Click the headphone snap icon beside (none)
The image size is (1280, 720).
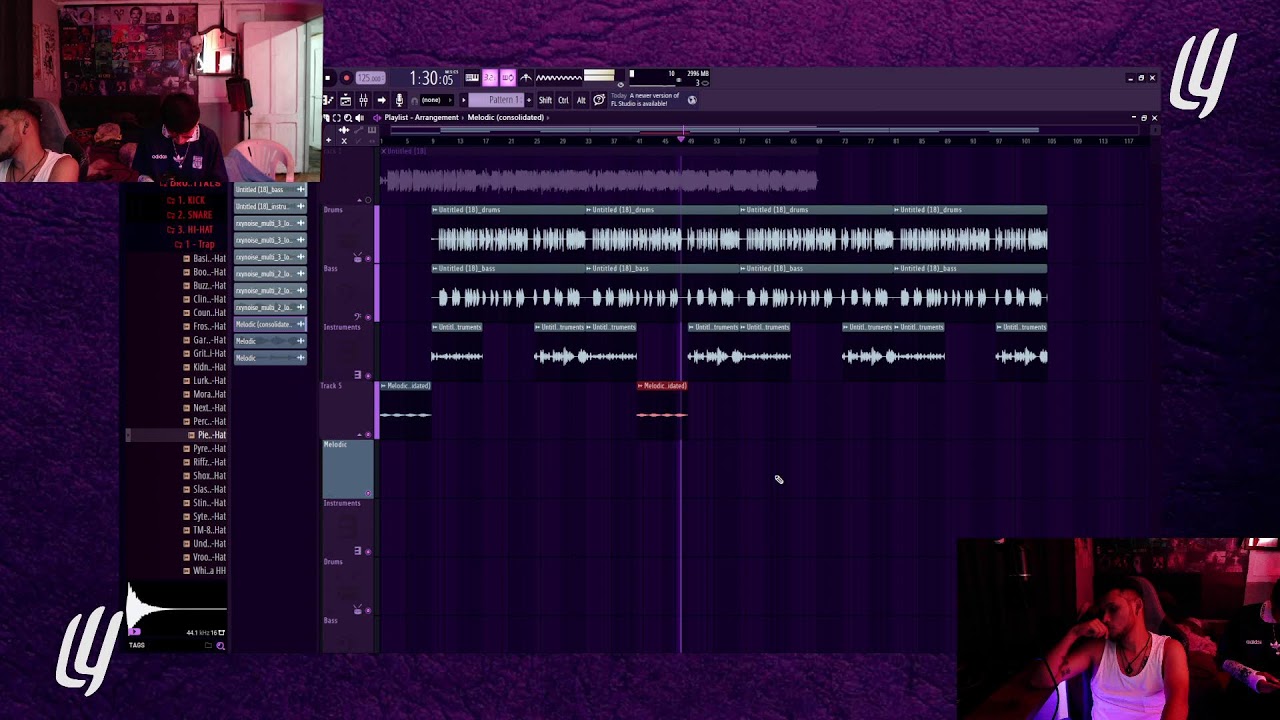[x=414, y=101]
